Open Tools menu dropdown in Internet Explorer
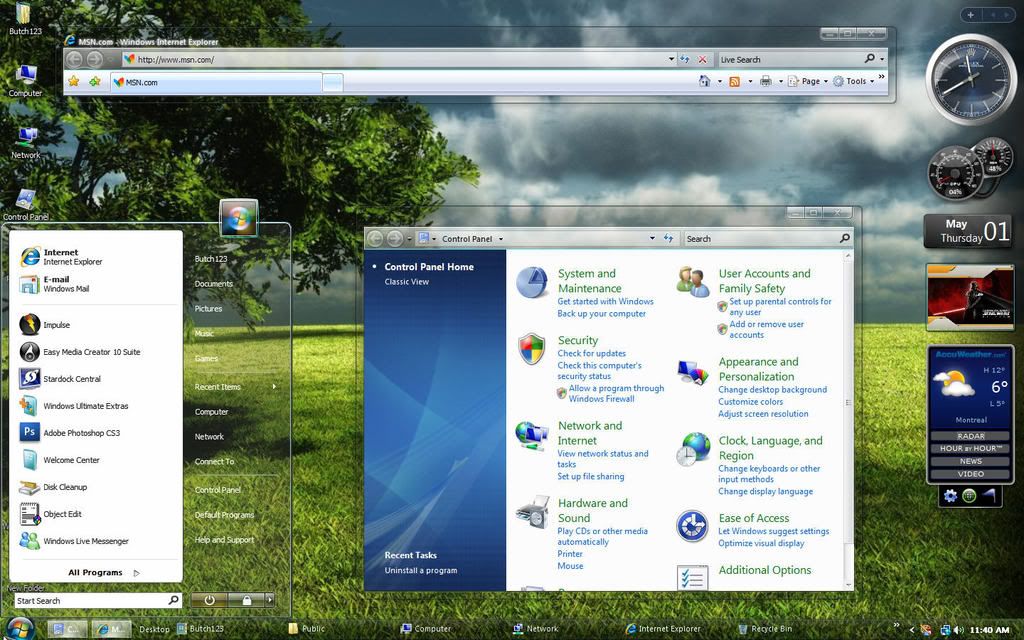This screenshot has width=1024, height=640. (x=854, y=82)
